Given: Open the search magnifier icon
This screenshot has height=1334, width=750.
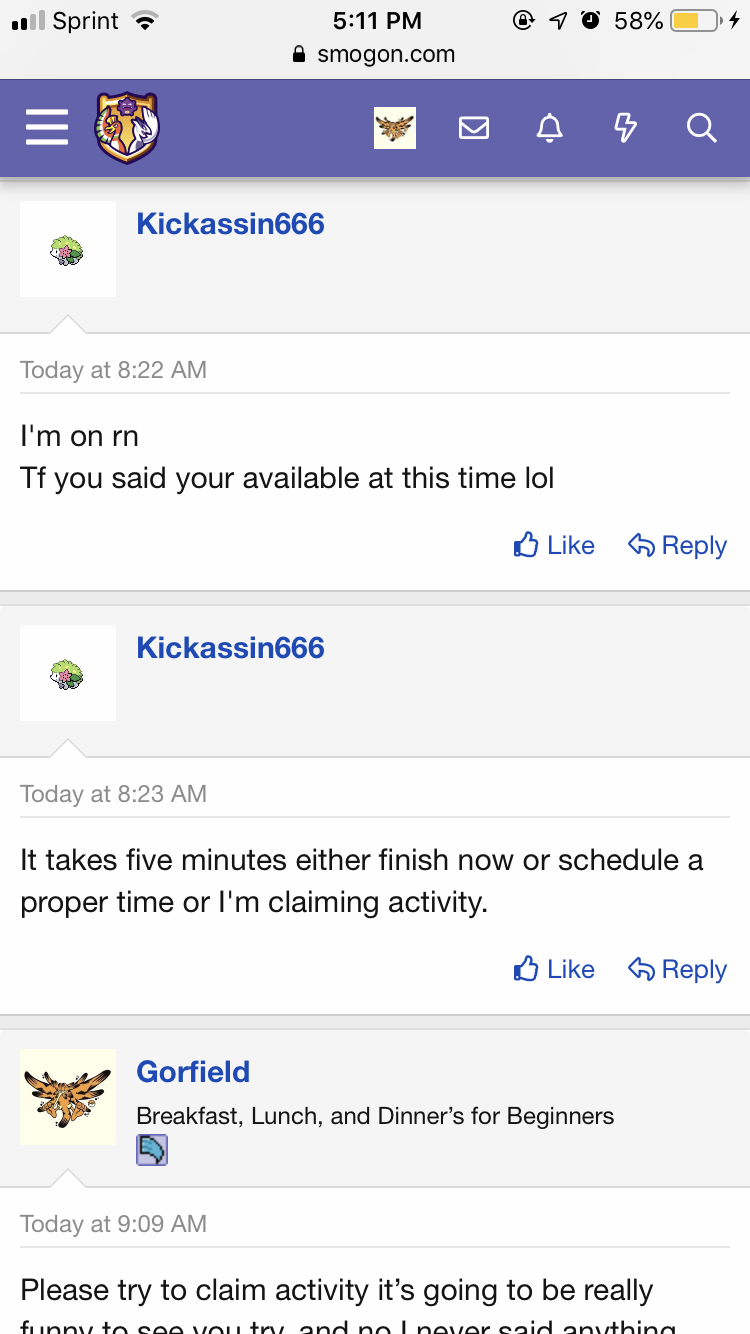Looking at the screenshot, I should click(x=701, y=128).
